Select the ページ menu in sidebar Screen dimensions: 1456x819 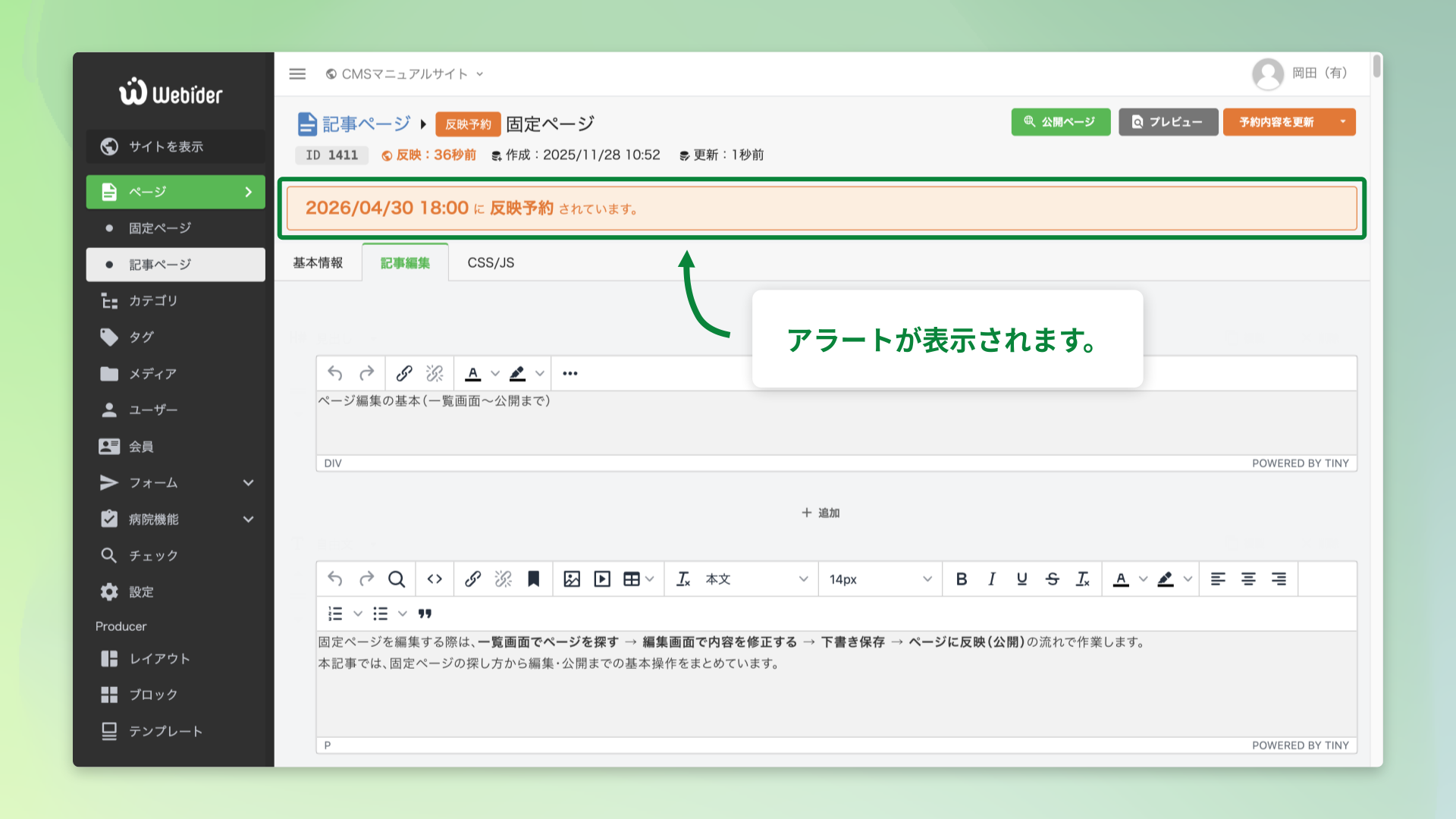click(x=175, y=192)
